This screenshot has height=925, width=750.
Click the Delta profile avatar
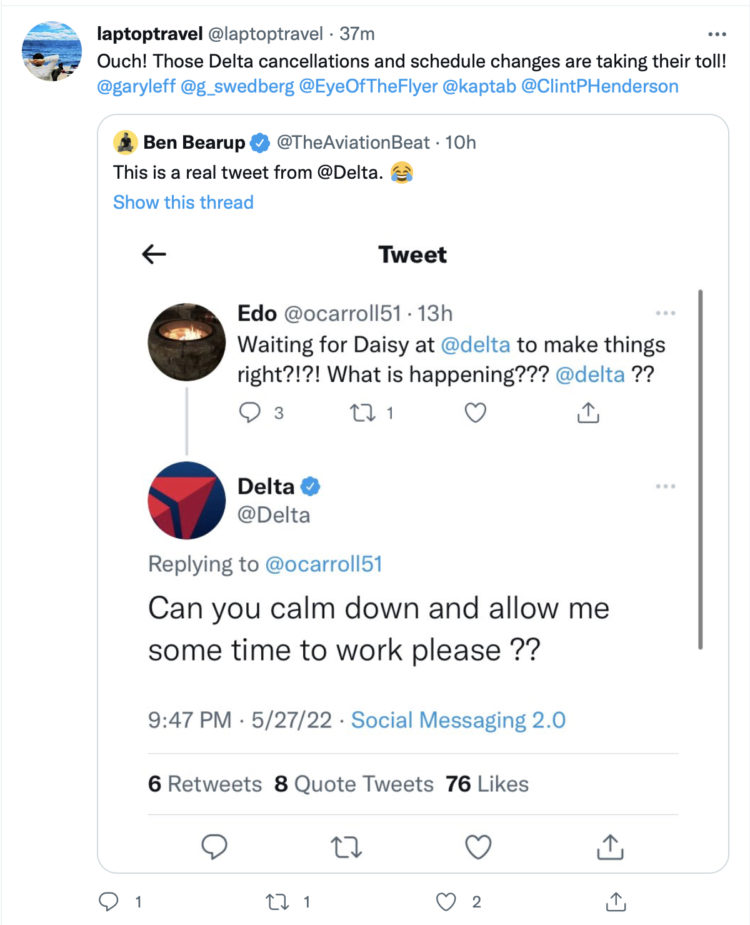click(186, 501)
